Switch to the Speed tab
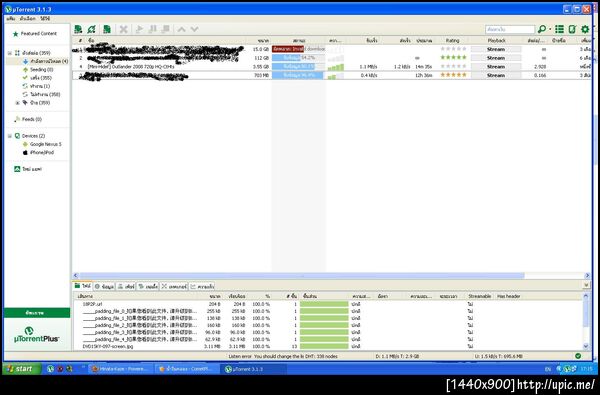The image size is (600, 395). coord(202,286)
